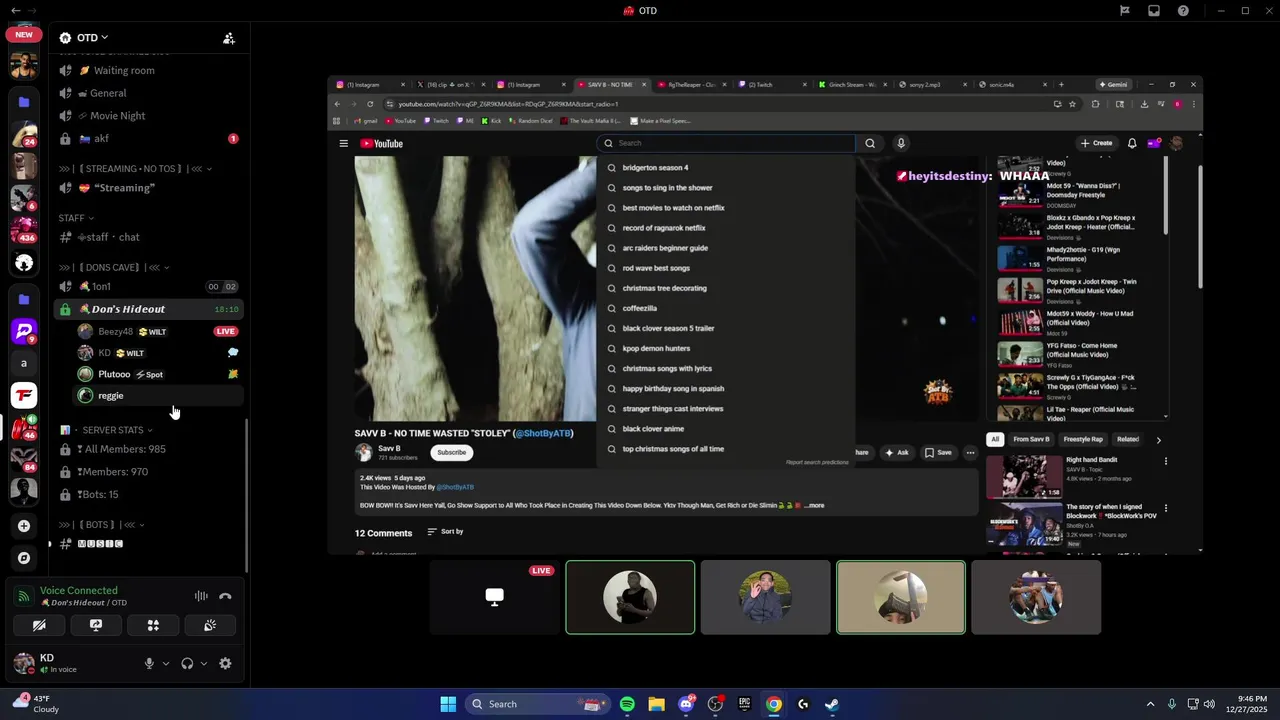Open output device options arrow beside headphones
The height and width of the screenshot is (720, 1280).
tap(204, 663)
